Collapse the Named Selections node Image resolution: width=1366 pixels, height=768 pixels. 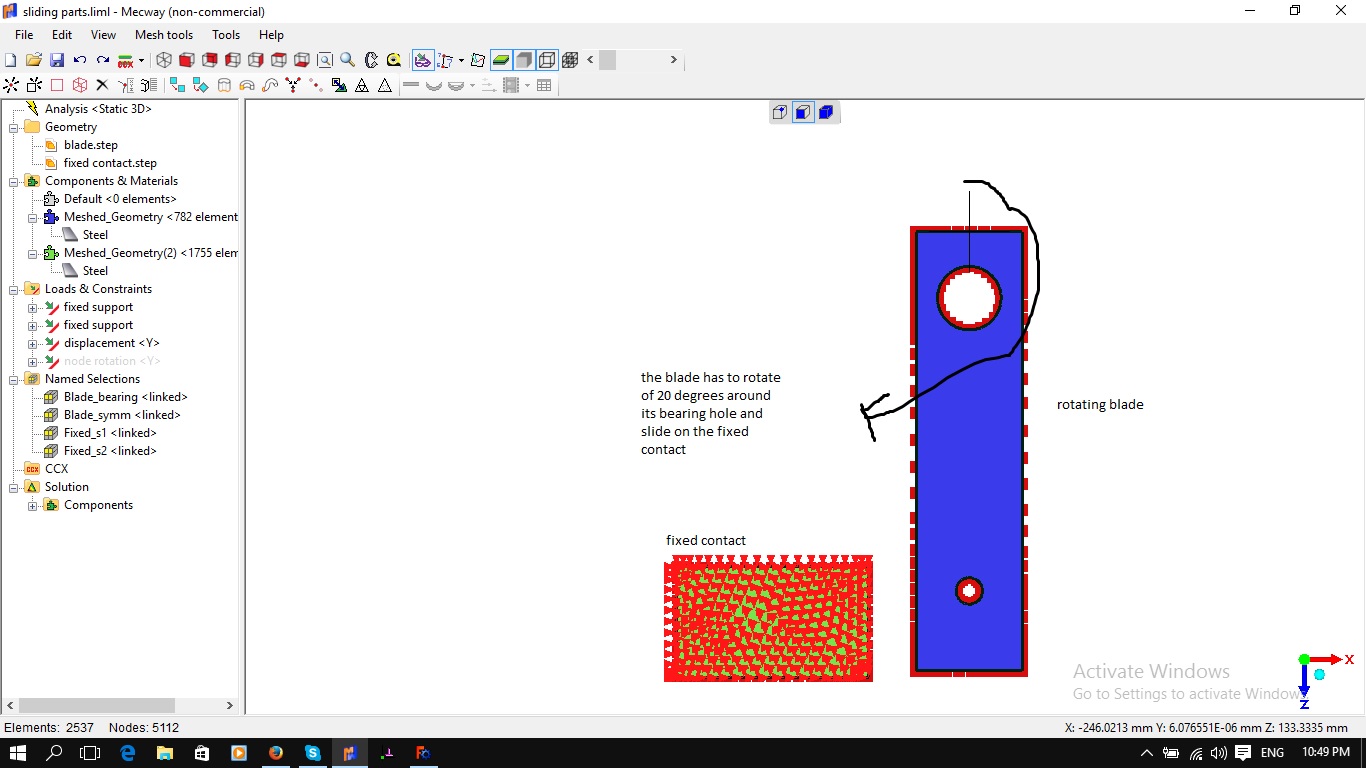[x=14, y=379]
